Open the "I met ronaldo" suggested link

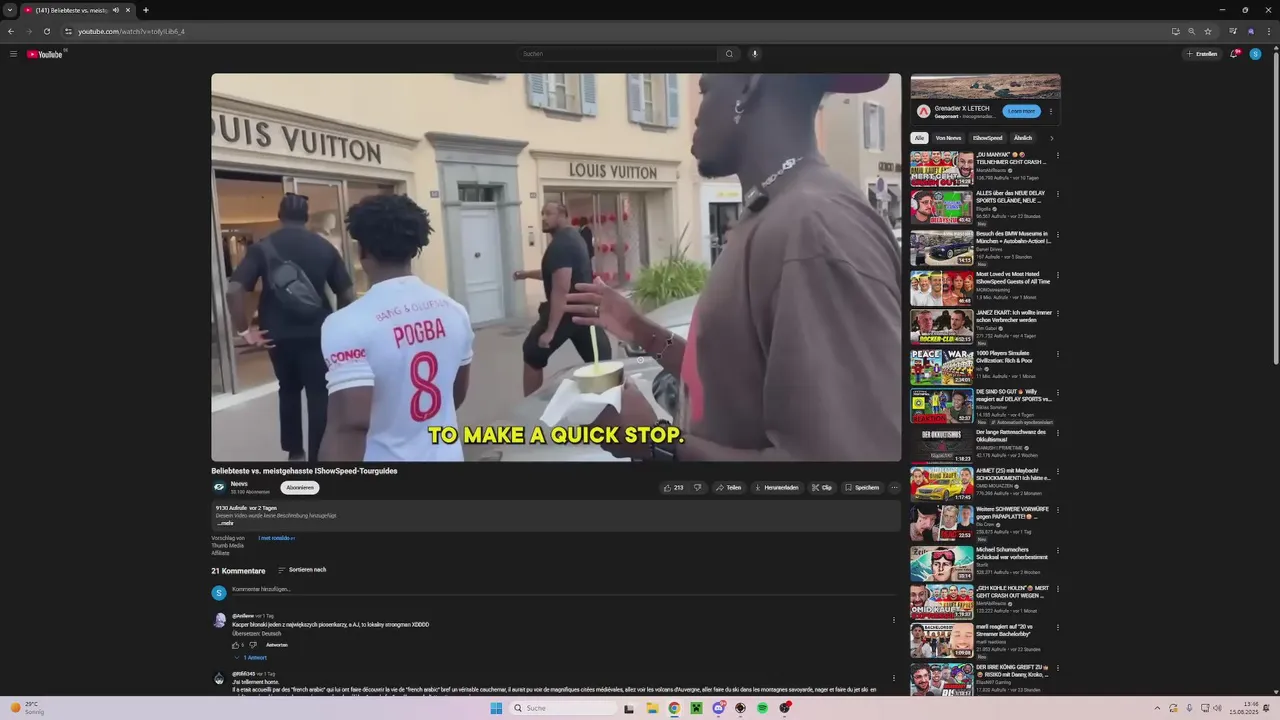276,538
